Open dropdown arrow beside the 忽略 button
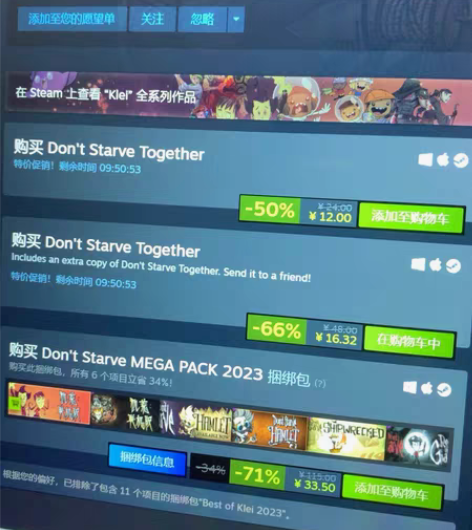This screenshot has width=472, height=530. click(x=236, y=19)
